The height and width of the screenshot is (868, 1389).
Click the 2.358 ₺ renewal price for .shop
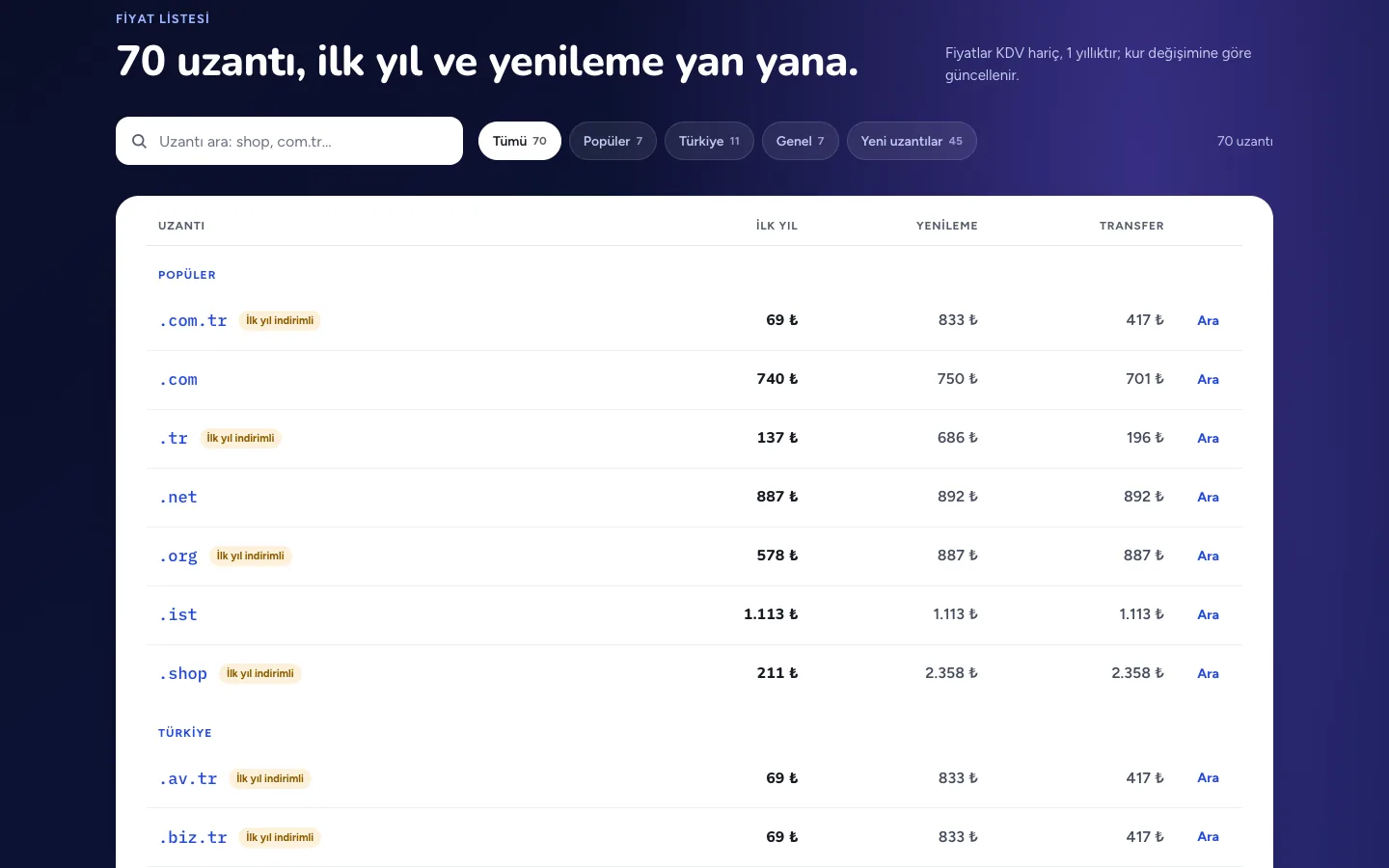pos(951,673)
